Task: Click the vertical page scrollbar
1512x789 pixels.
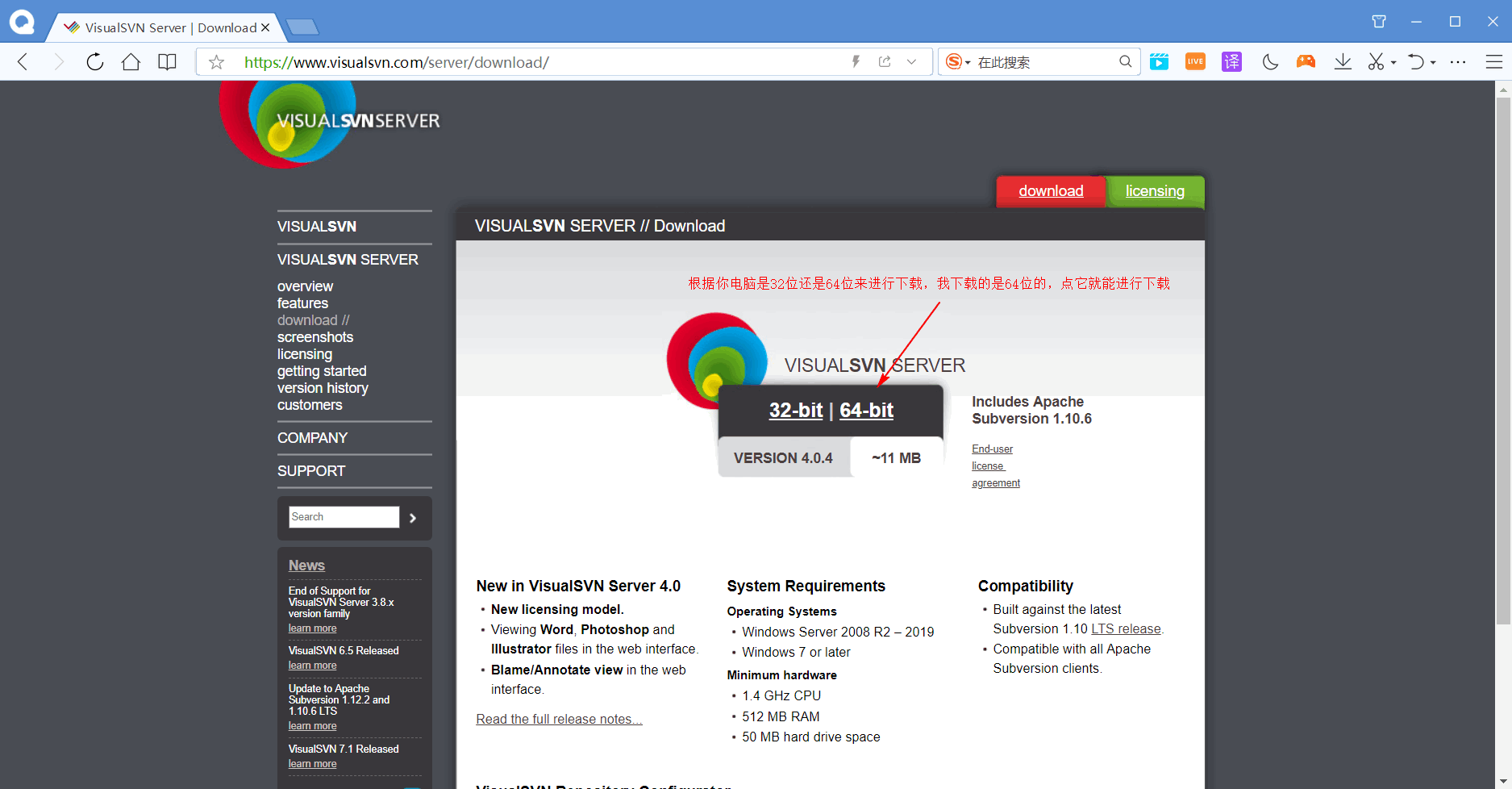Action: tap(1503, 361)
